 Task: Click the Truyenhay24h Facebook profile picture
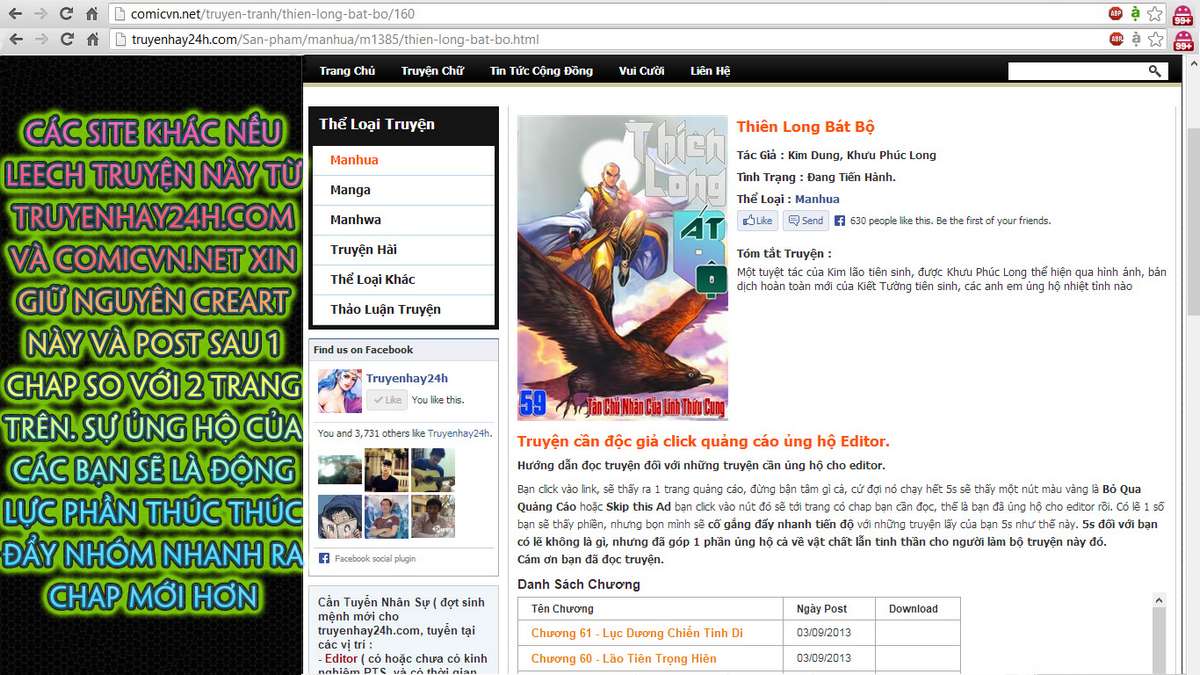[x=340, y=391]
